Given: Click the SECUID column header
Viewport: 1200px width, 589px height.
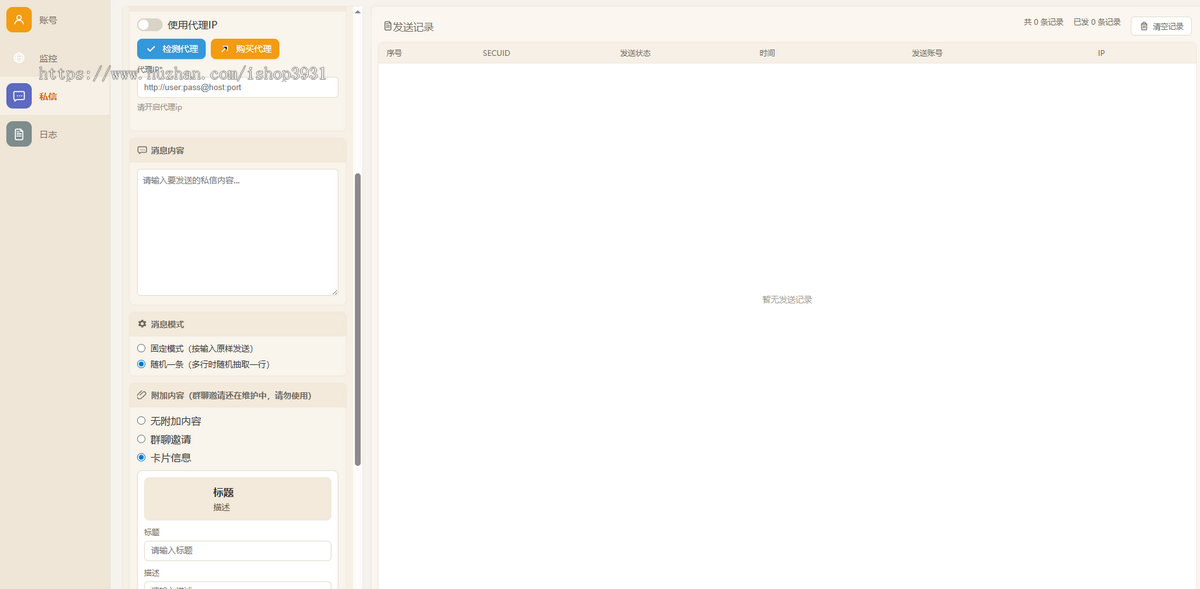Looking at the screenshot, I should pyautogui.click(x=496, y=52).
